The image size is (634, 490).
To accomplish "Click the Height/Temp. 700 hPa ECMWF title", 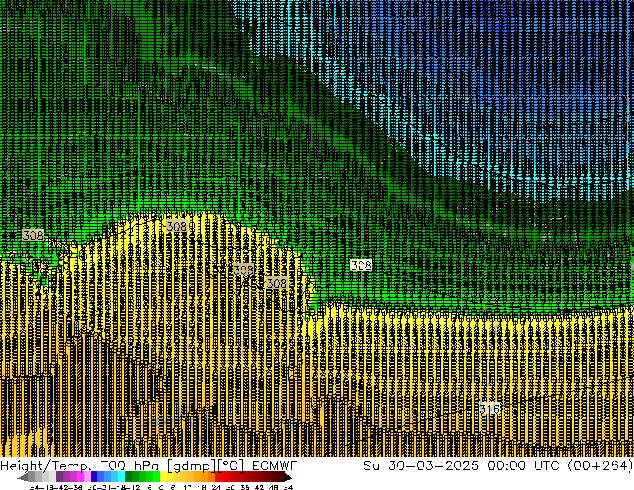I will click(148, 466).
